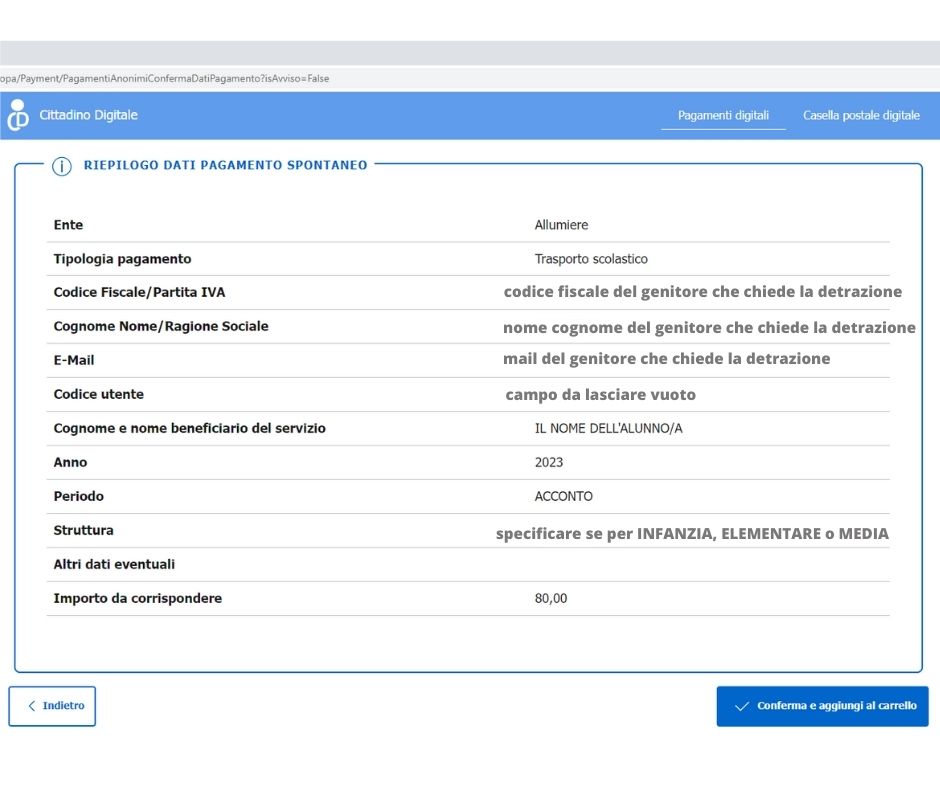The height and width of the screenshot is (788, 940).
Task: Click the Cittadino Digitale logo icon
Action: coord(18,116)
